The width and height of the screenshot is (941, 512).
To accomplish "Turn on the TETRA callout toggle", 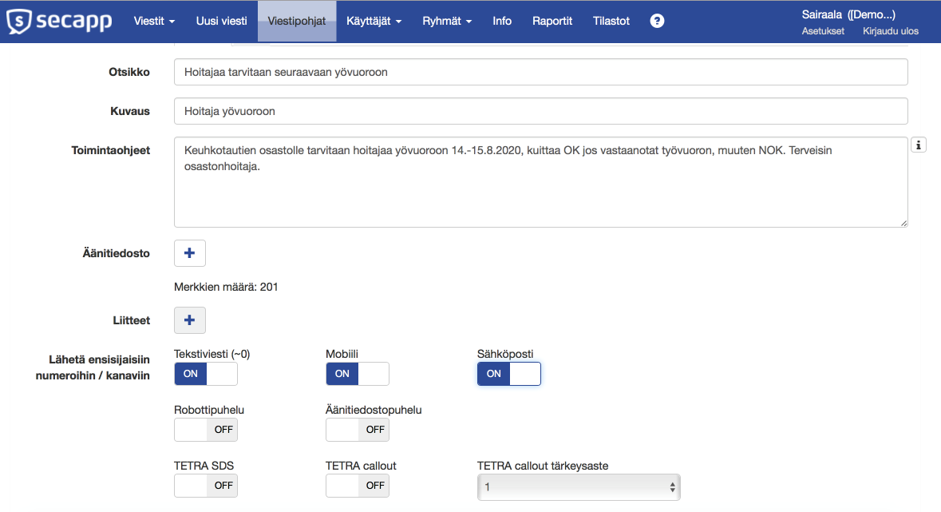I will (x=357, y=486).
